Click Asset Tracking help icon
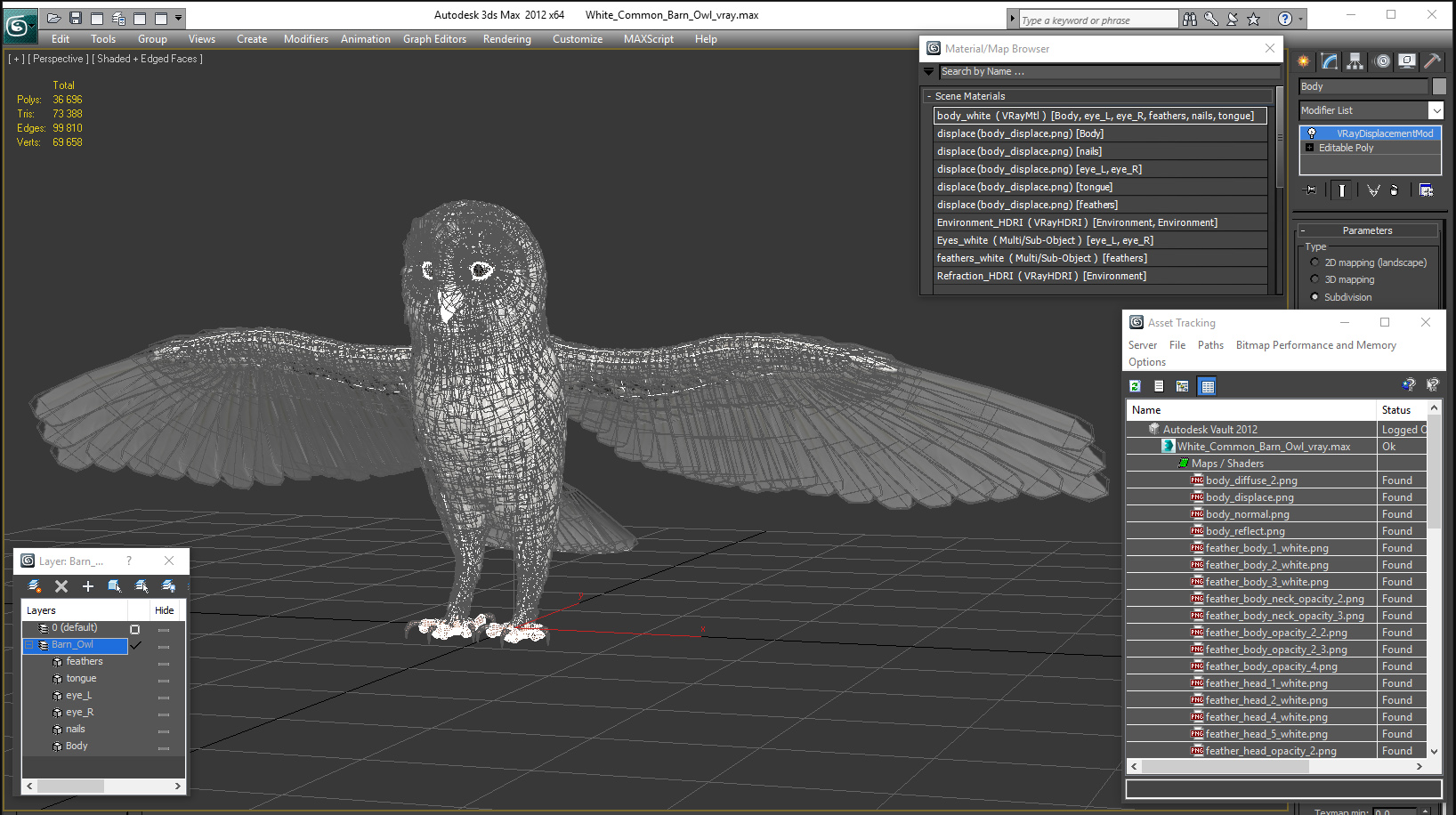This screenshot has width=1456, height=815. tap(1408, 385)
